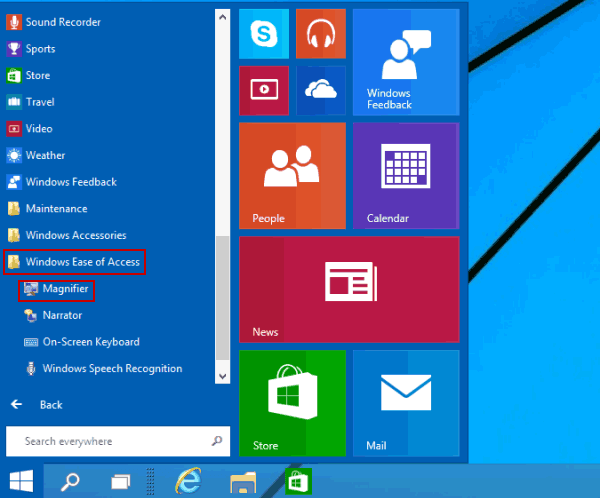Click the Store bag icon in app list
600x498 pixels.
pyautogui.click(x=14, y=75)
